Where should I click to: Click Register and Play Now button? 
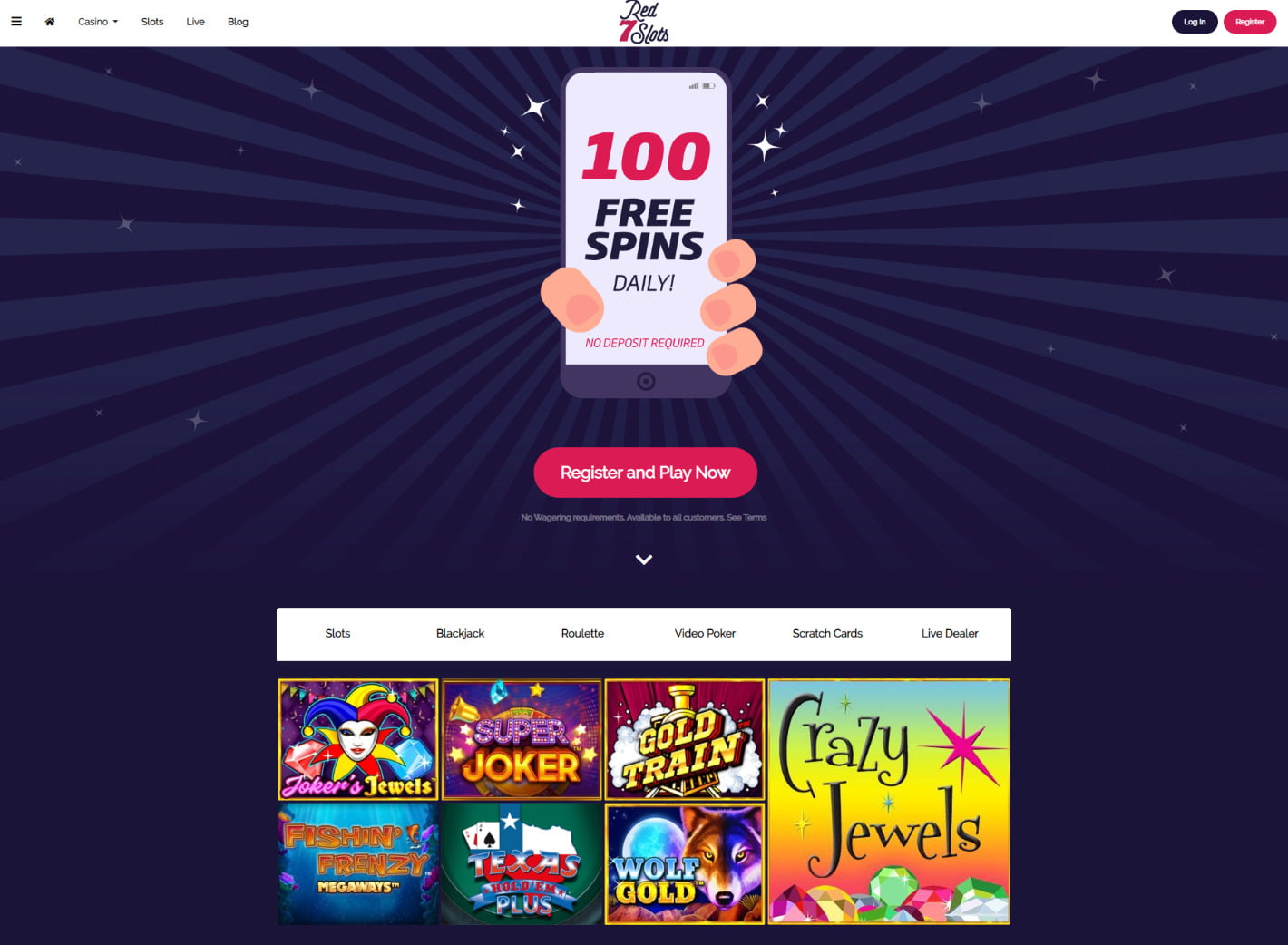click(x=645, y=472)
